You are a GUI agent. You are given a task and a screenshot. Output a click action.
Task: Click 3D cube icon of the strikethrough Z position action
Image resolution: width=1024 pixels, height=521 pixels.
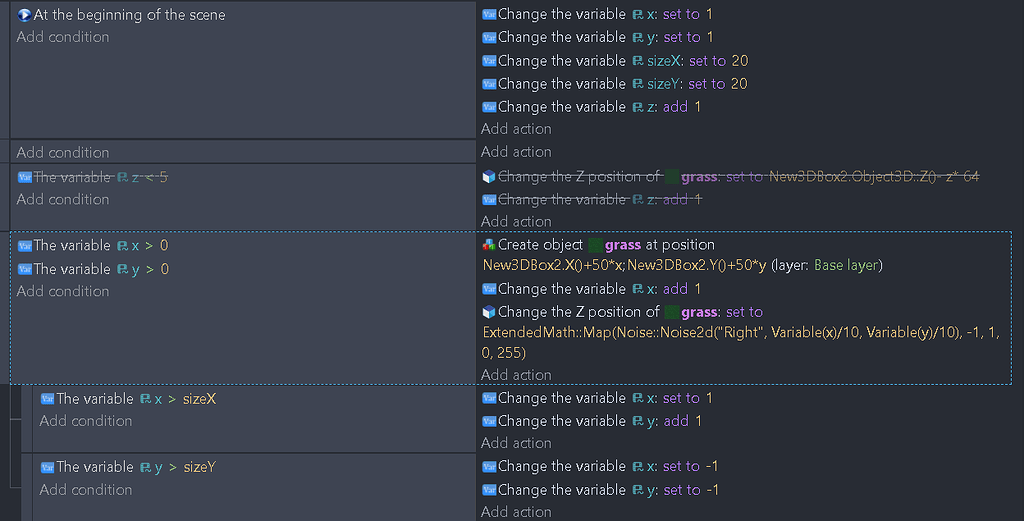pos(489,177)
